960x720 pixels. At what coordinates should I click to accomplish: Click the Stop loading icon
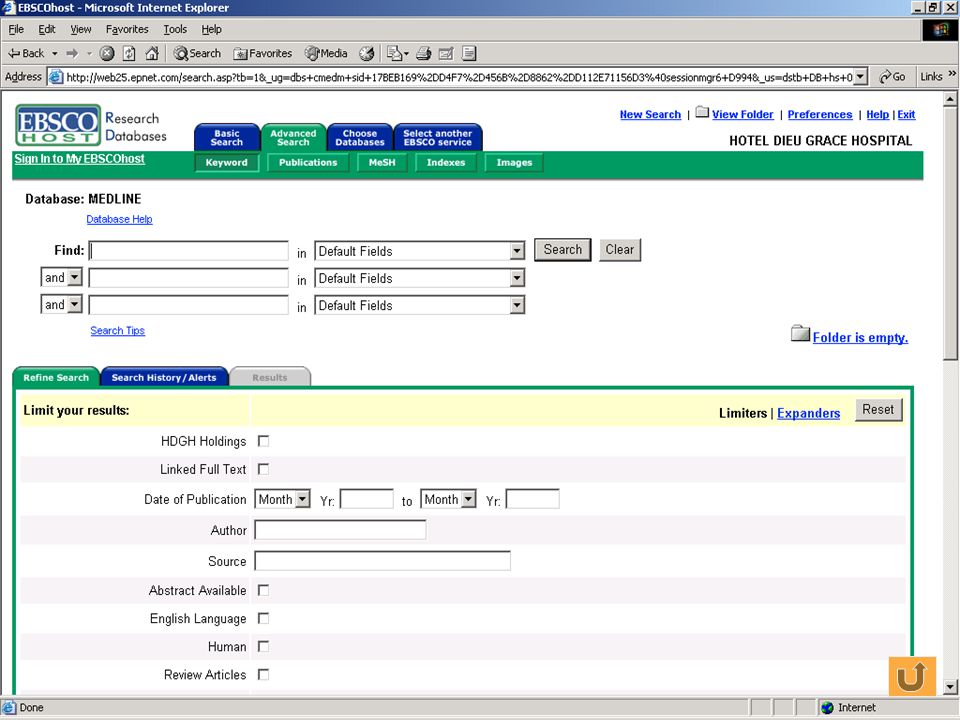pos(107,54)
